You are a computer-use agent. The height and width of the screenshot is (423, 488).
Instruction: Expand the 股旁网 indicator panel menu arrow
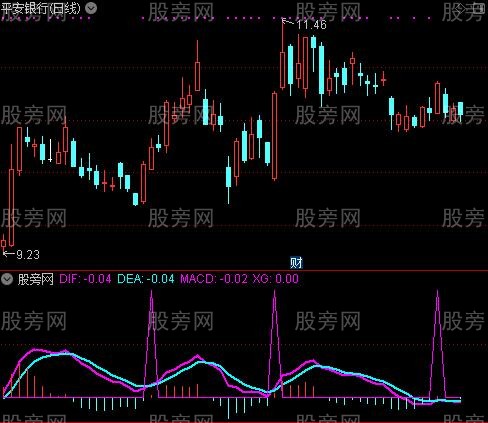tap(7, 279)
